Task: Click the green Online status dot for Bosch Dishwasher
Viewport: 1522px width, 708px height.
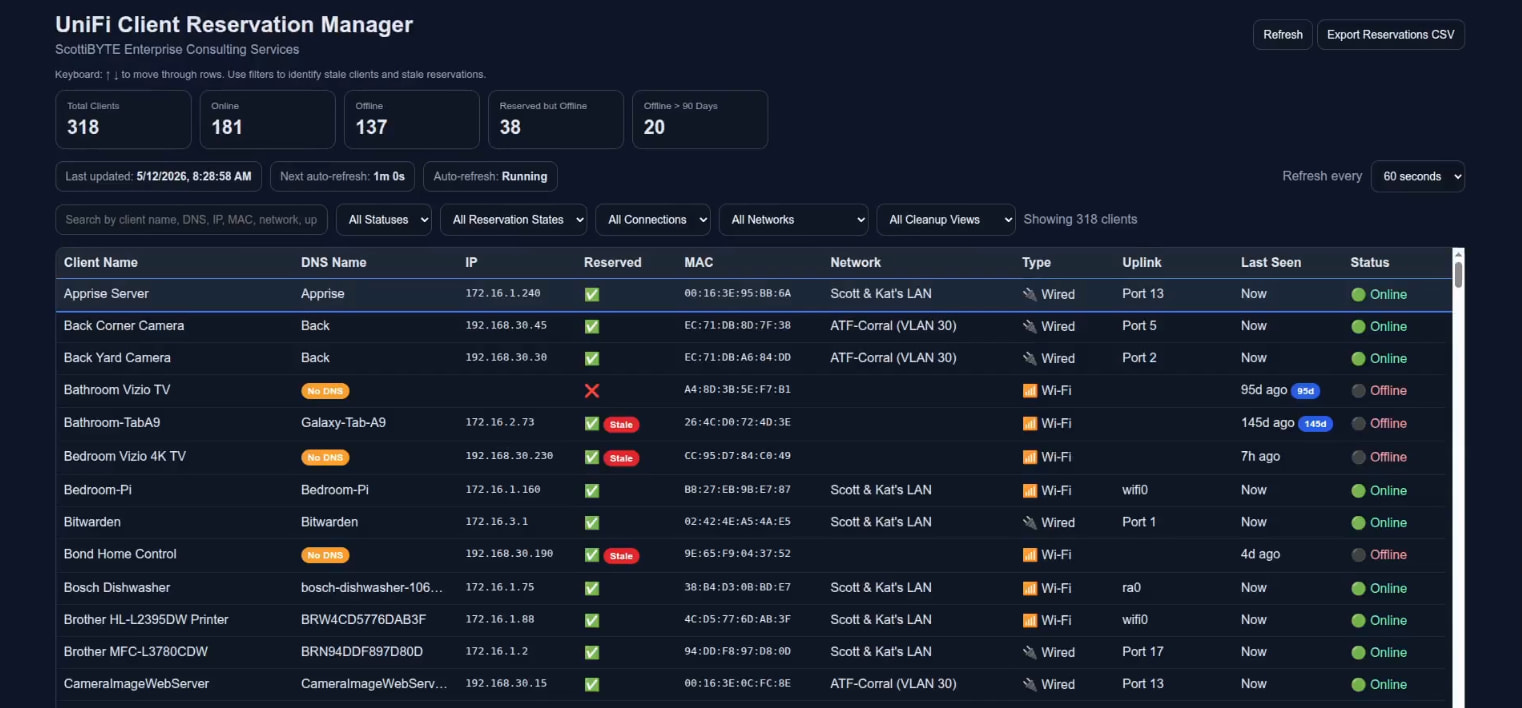Action: [1358, 588]
